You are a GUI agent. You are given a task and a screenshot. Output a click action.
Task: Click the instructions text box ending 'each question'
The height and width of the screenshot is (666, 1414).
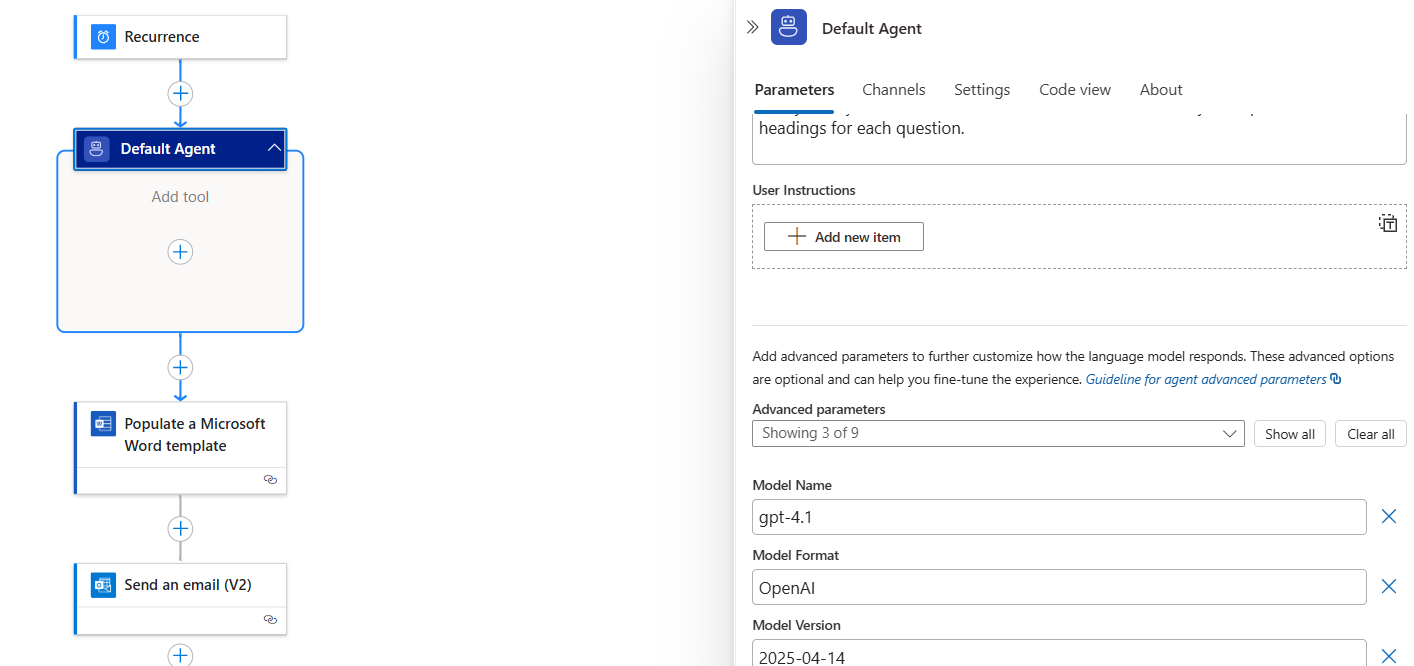point(1079,139)
